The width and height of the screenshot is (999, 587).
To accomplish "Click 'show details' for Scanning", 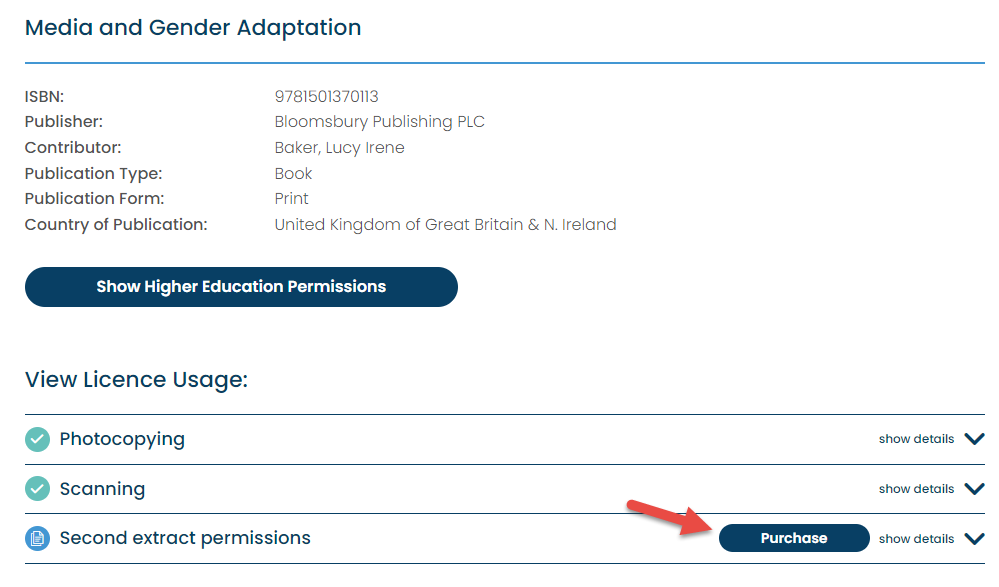I will click(x=916, y=489).
